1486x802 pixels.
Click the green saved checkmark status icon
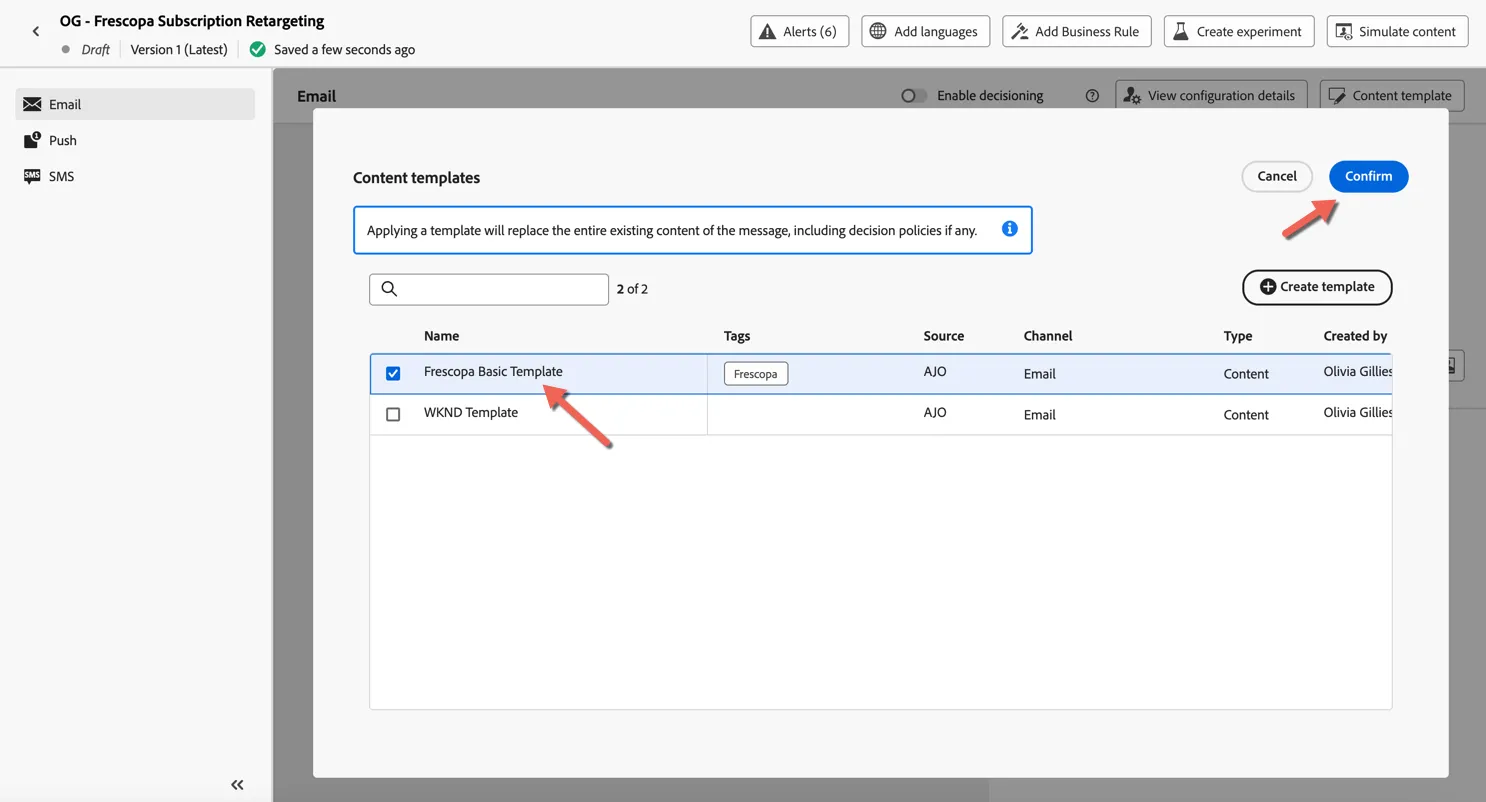pyautogui.click(x=258, y=49)
